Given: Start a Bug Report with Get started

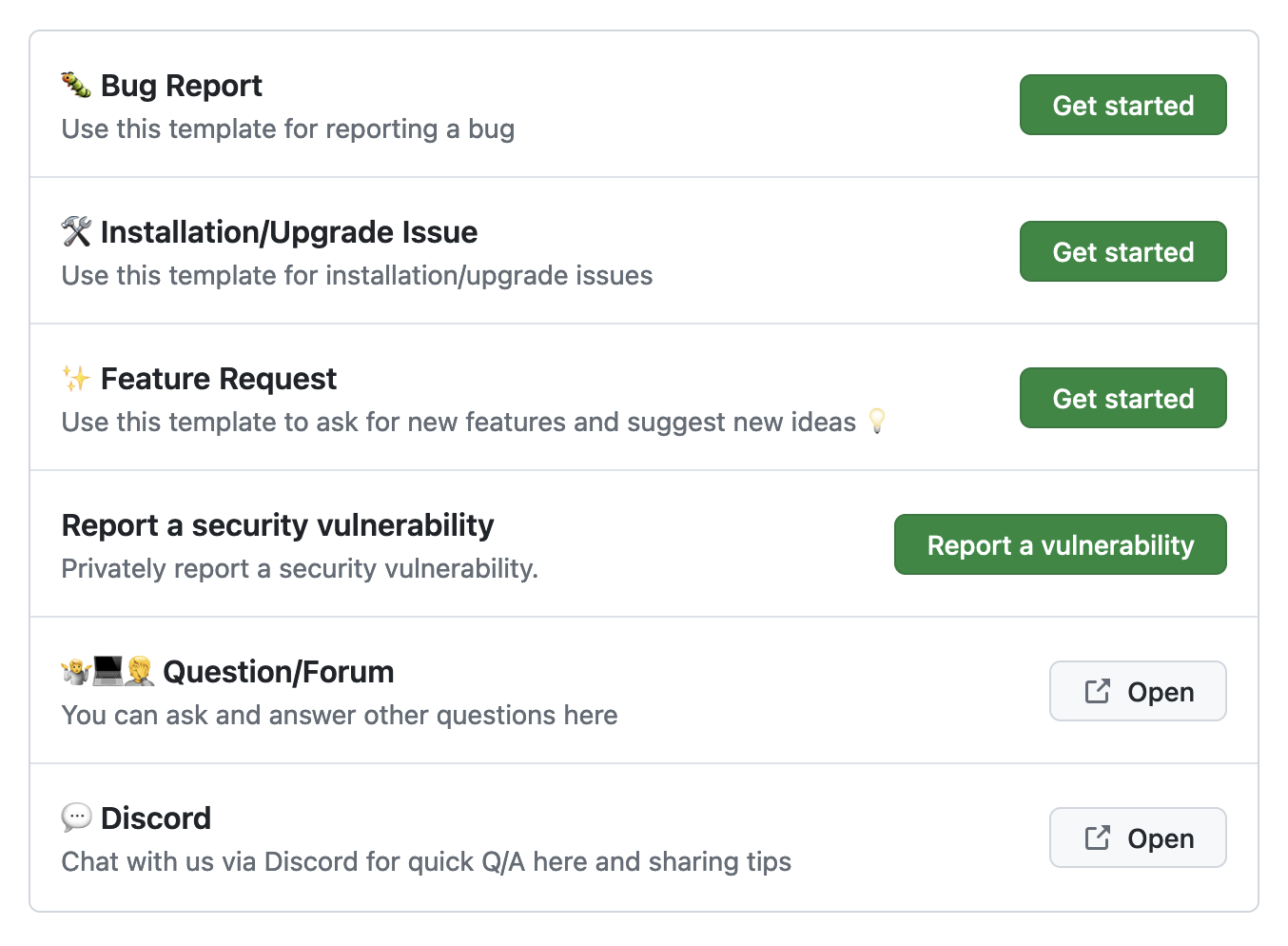Looking at the screenshot, I should pos(1122,105).
